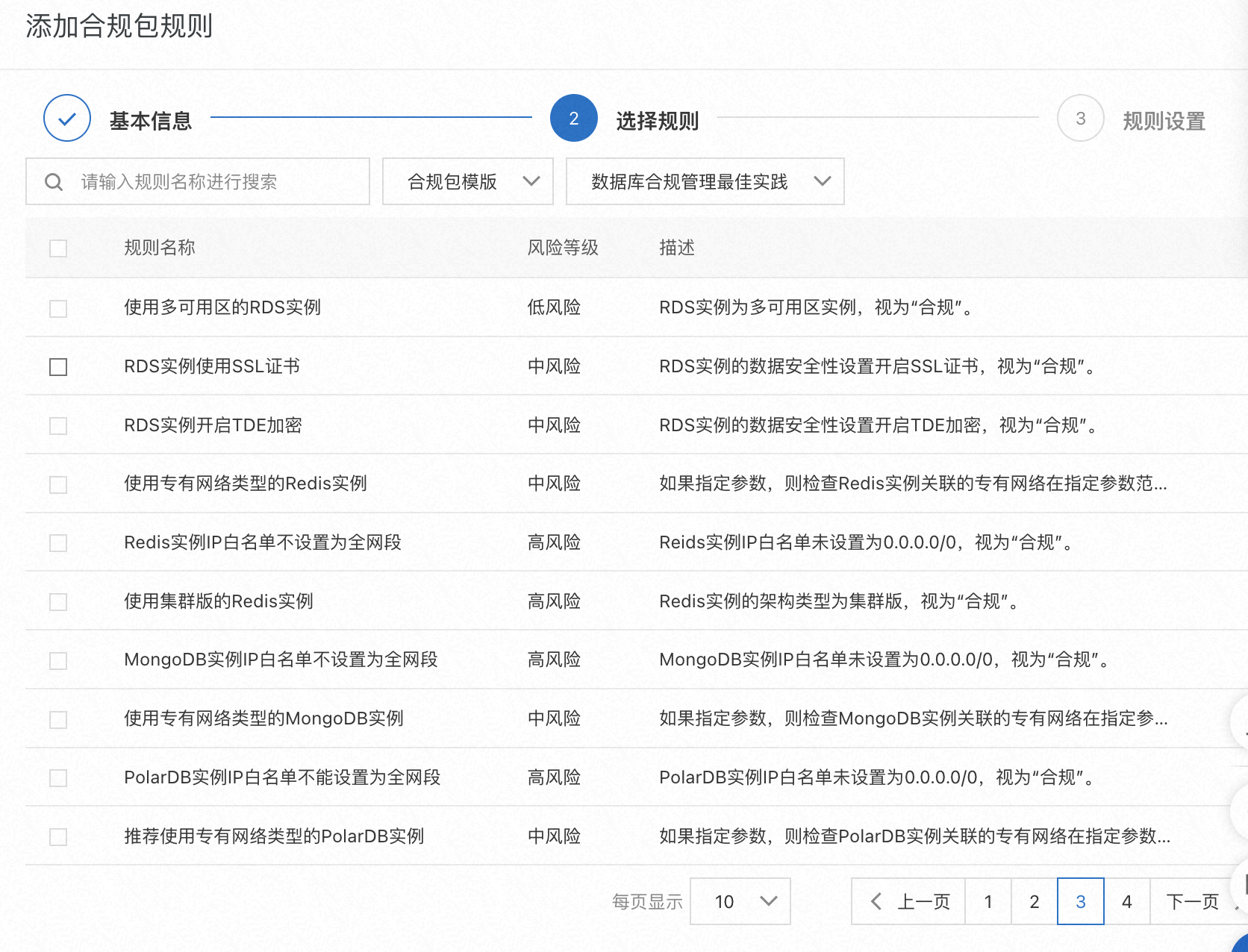Click rule name RDS实例使用SSL证书
The image size is (1248, 952).
tap(212, 366)
